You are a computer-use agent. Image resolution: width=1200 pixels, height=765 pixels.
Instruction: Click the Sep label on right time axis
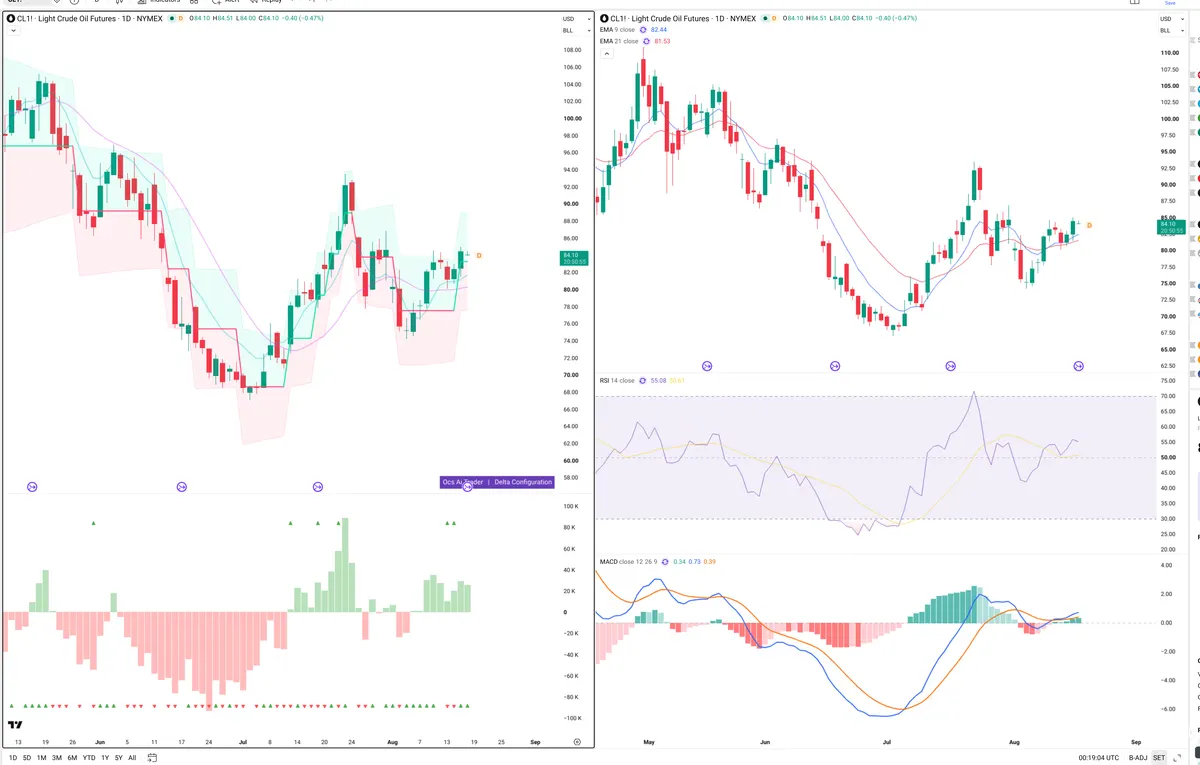(x=1136, y=743)
